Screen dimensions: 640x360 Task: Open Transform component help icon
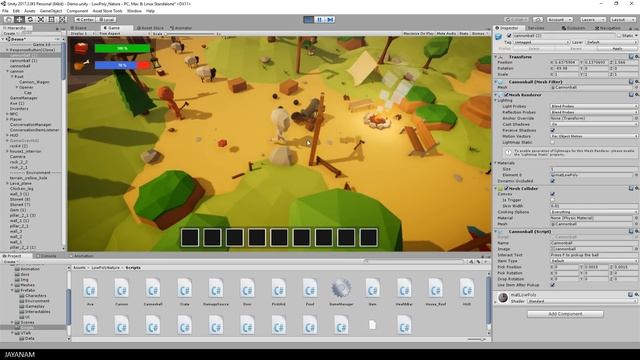(x=631, y=57)
